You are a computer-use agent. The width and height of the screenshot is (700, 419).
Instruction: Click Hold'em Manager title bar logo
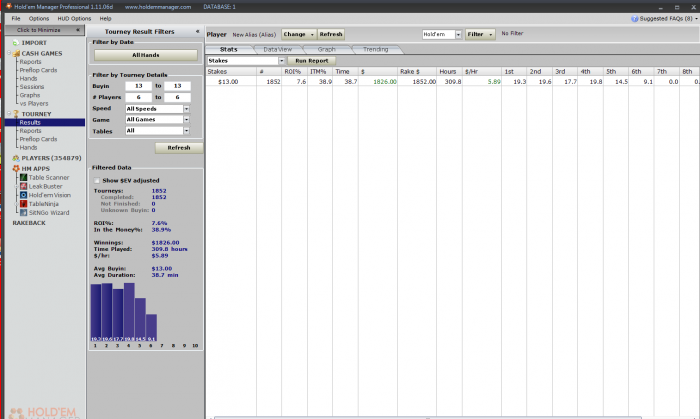click(8, 6)
